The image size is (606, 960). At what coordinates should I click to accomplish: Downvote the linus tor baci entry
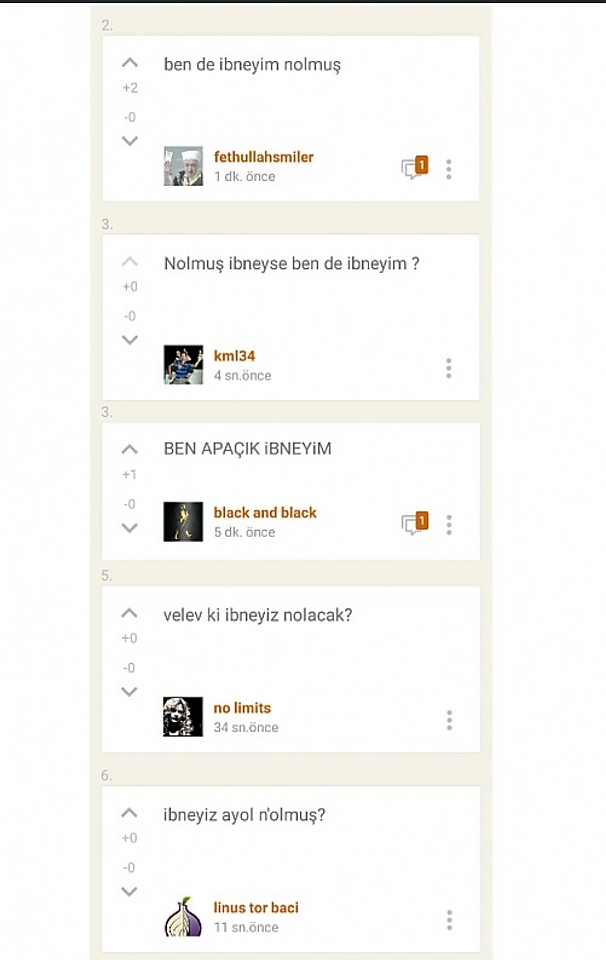click(129, 891)
